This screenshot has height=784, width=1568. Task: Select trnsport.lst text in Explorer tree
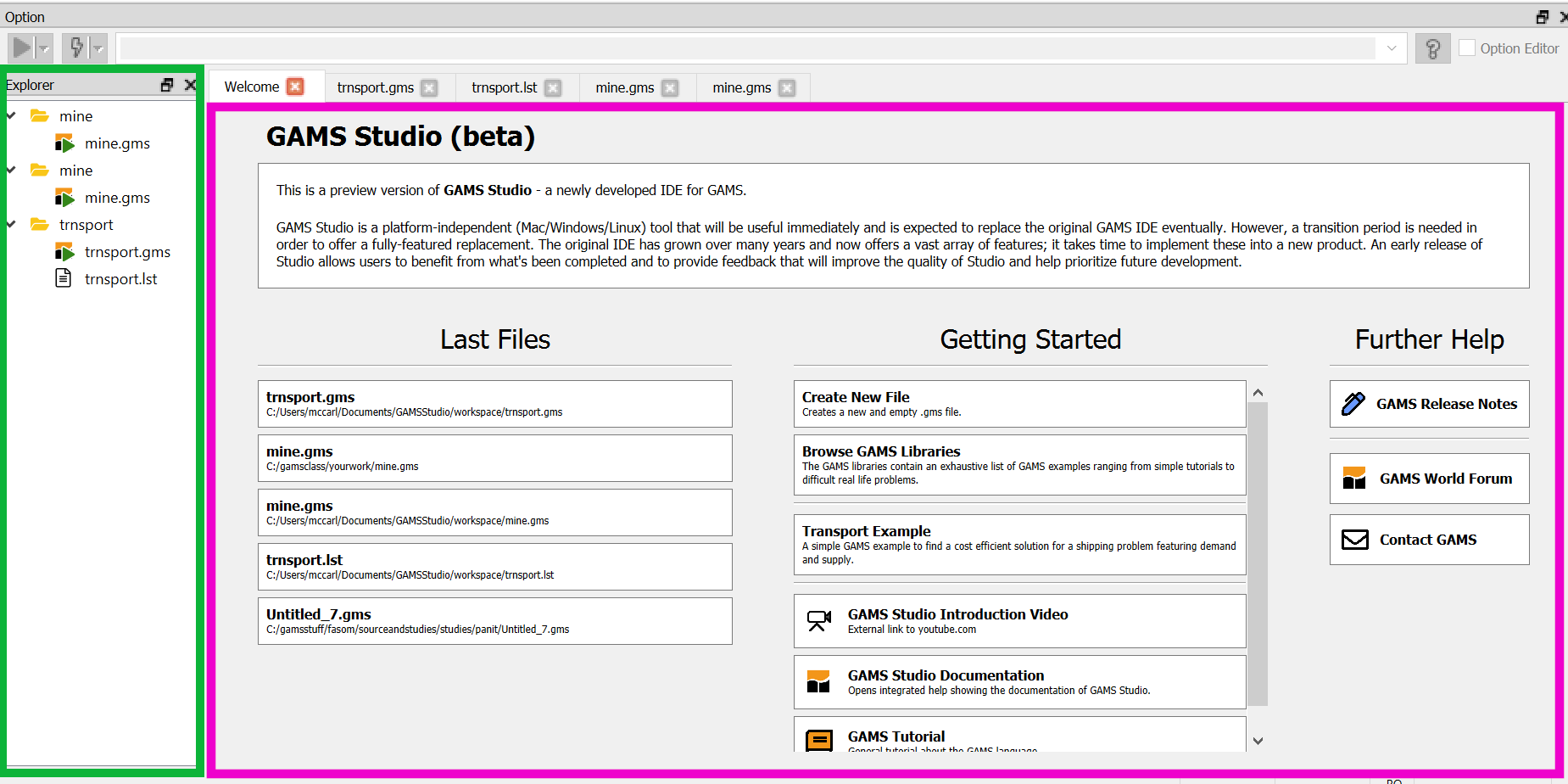121,279
